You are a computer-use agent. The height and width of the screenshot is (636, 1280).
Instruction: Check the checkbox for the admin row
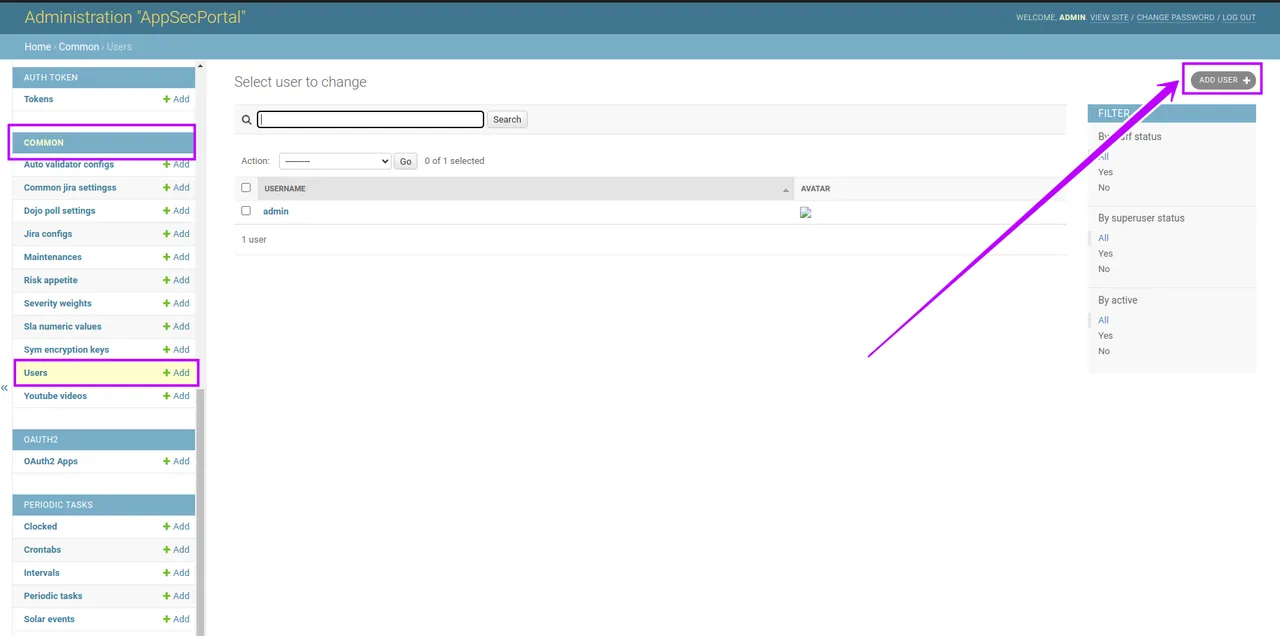[x=246, y=211]
